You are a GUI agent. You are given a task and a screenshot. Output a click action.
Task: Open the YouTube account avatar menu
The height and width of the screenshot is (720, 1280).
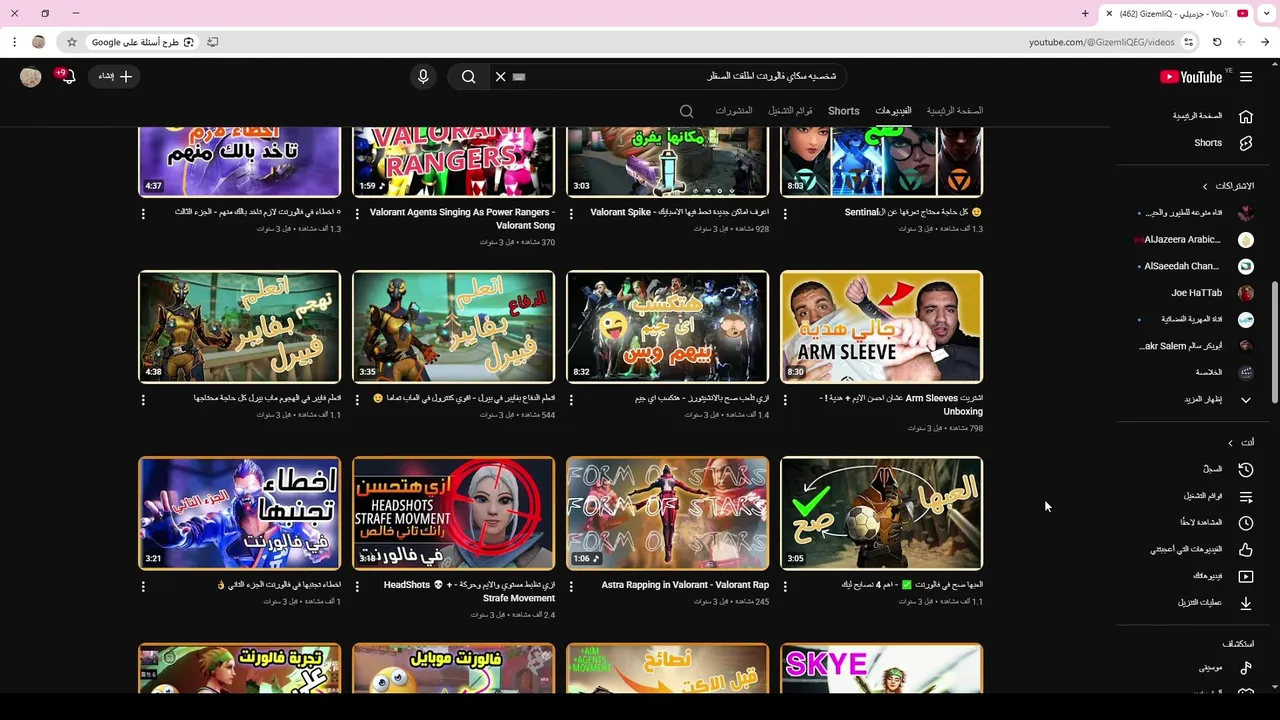[31, 77]
